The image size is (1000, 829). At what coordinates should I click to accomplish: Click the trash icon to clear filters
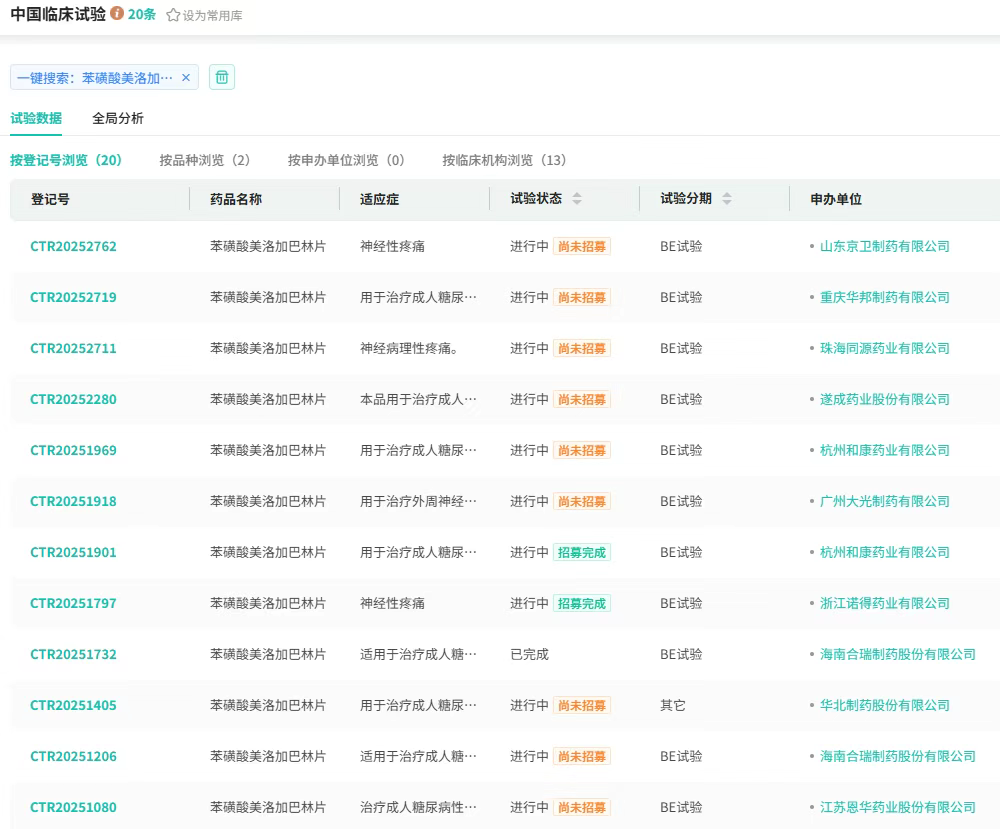click(222, 77)
